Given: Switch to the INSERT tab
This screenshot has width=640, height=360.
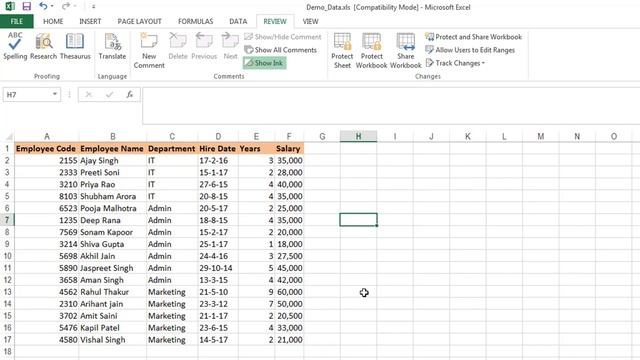Looking at the screenshot, I should (x=90, y=21).
